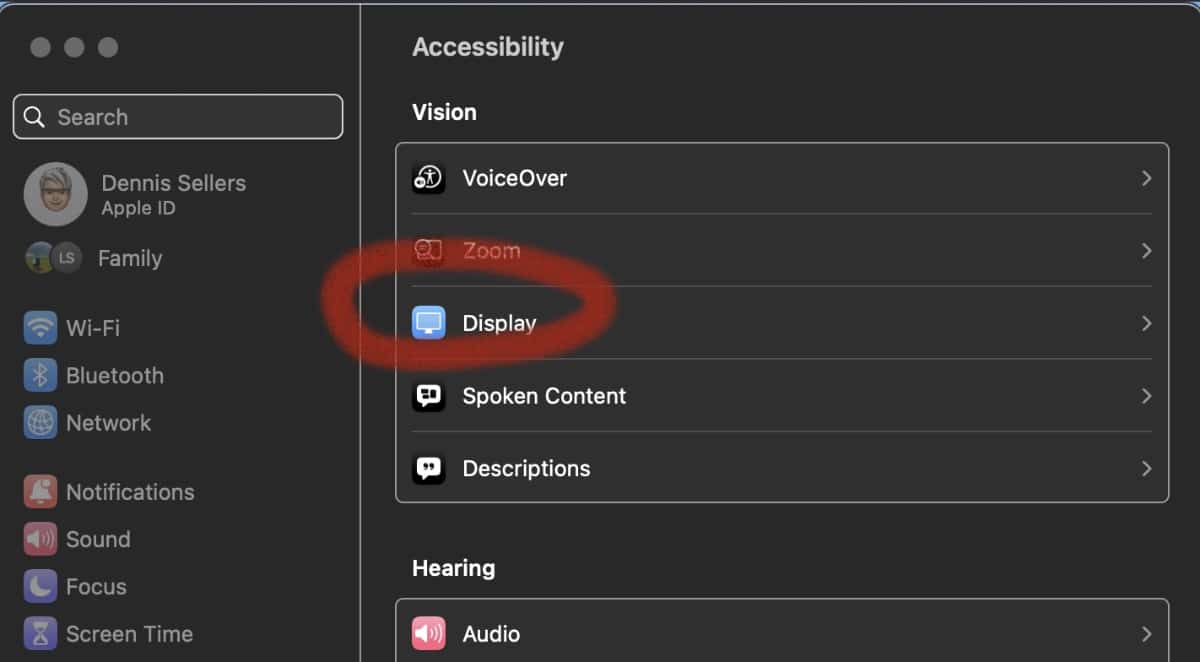This screenshot has width=1200, height=662.
Task: Open the Notifications settings pane
Action: tap(129, 492)
